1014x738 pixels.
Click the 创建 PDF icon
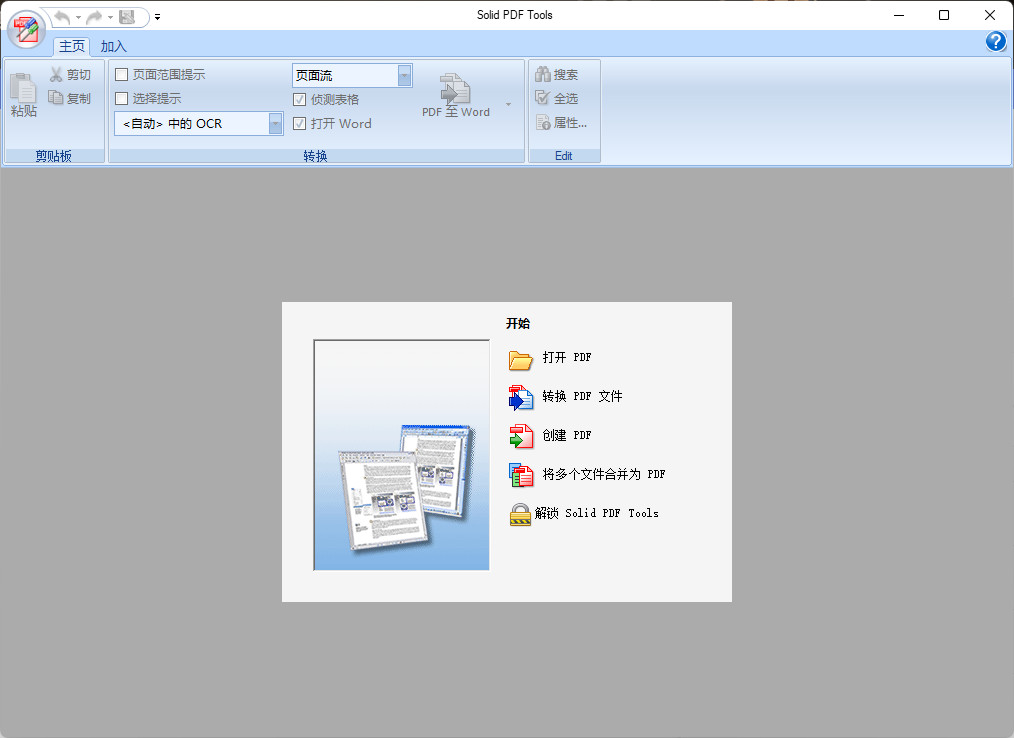tap(521, 437)
